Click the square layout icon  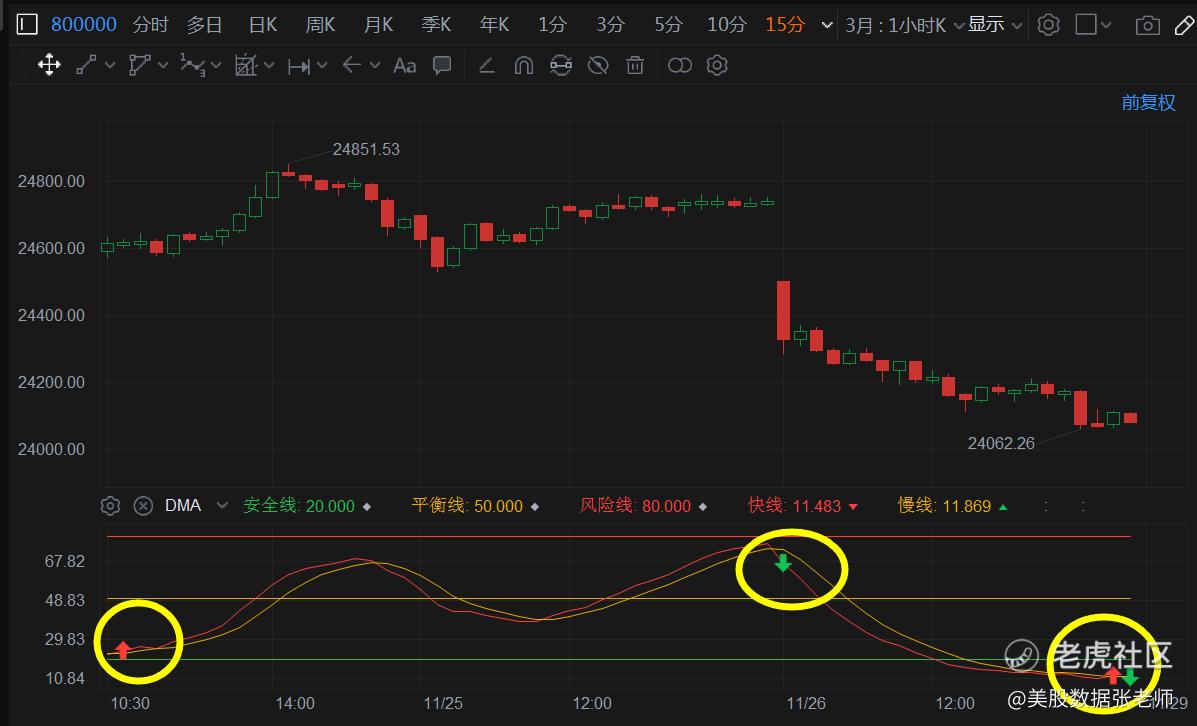tap(1086, 24)
